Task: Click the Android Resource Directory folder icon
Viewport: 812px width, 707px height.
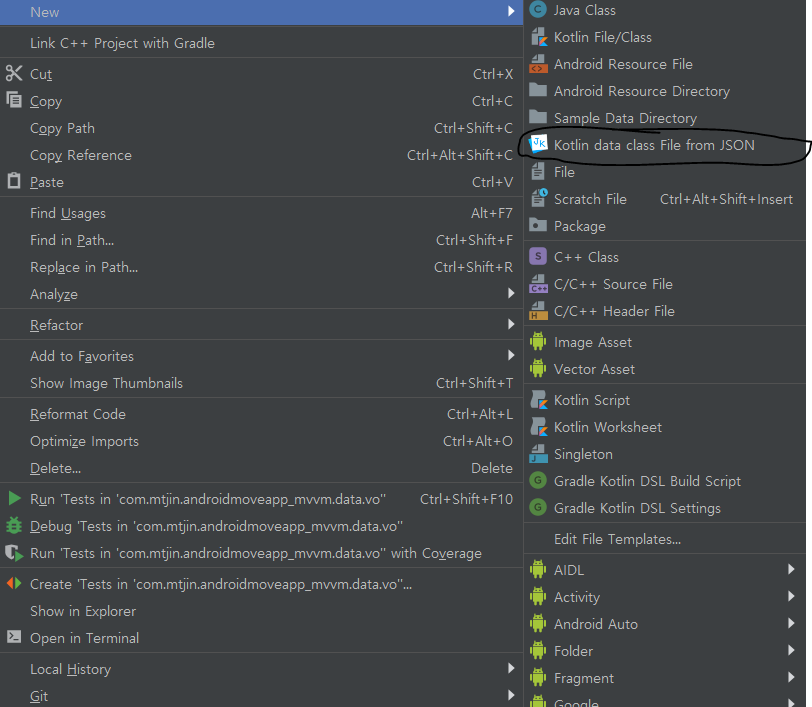Action: [538, 90]
